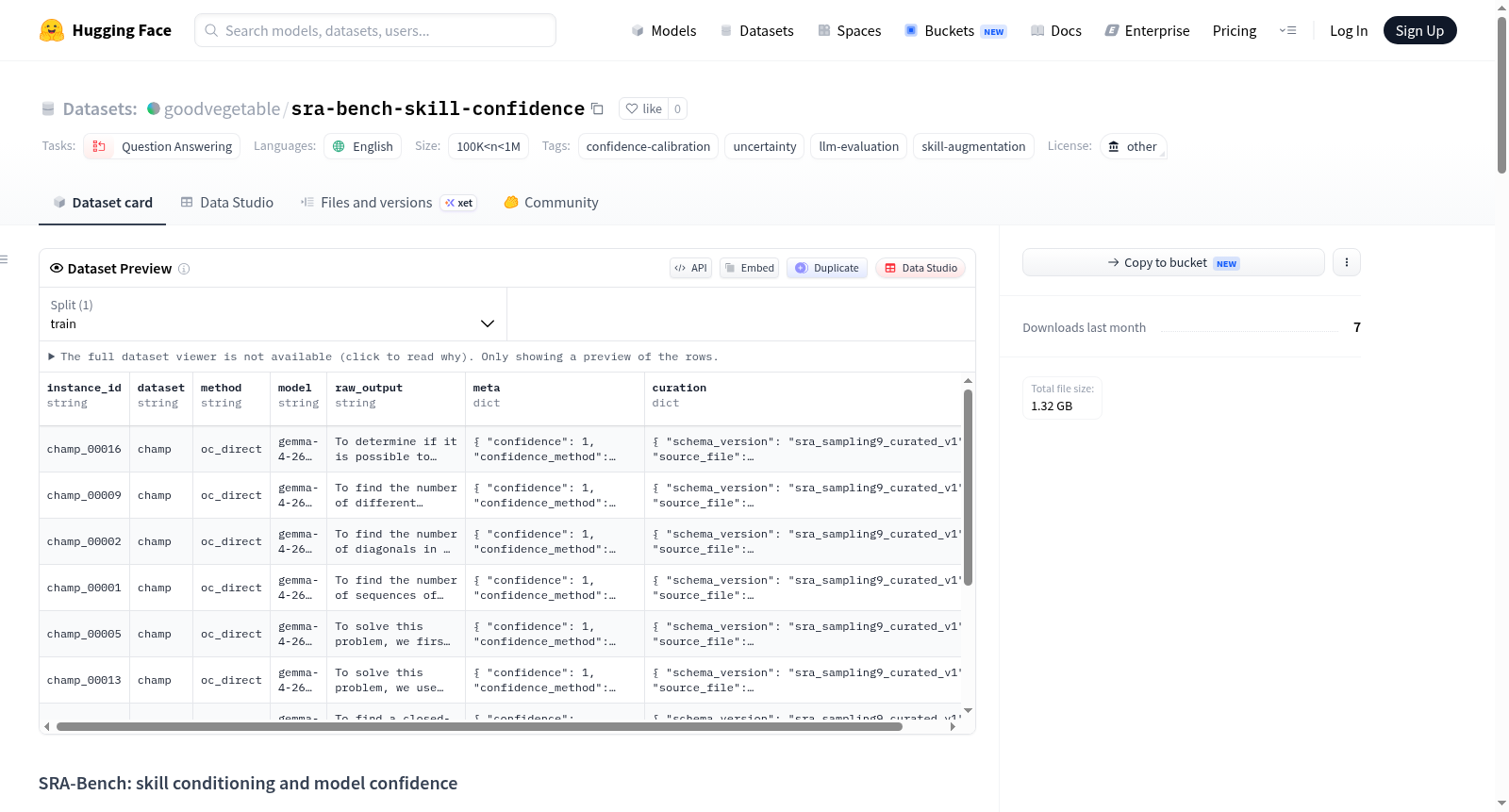The image size is (1509, 812).
Task: Open the goodvegetable user profile link
Action: (222, 108)
